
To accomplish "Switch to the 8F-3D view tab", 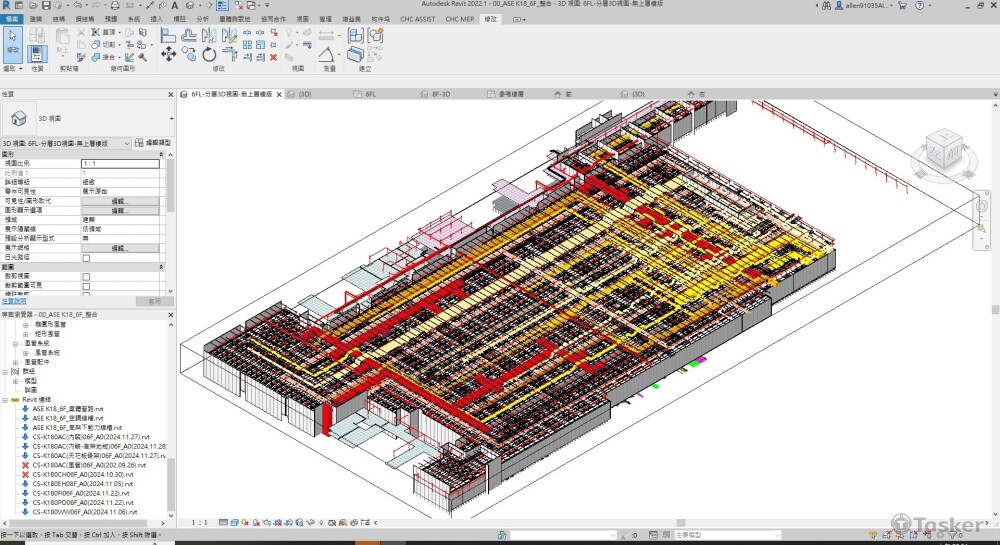I will pyautogui.click(x=442, y=93).
